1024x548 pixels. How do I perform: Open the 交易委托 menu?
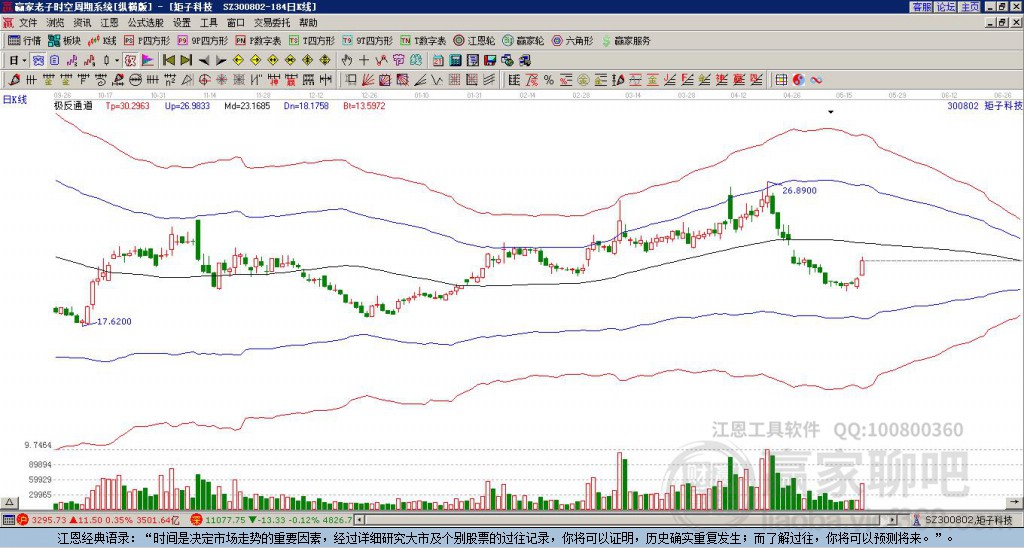click(x=272, y=23)
